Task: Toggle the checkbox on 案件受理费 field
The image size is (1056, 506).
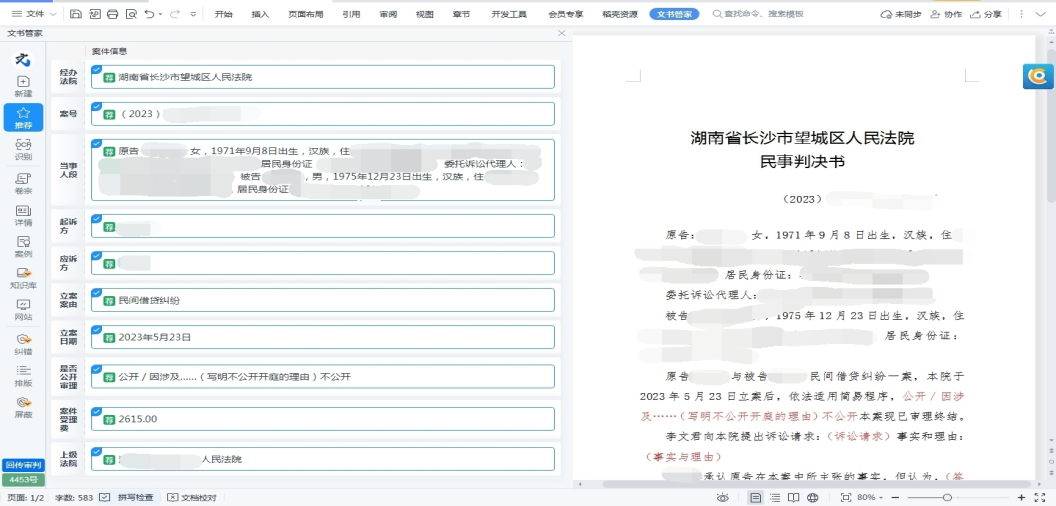Action: 96,411
